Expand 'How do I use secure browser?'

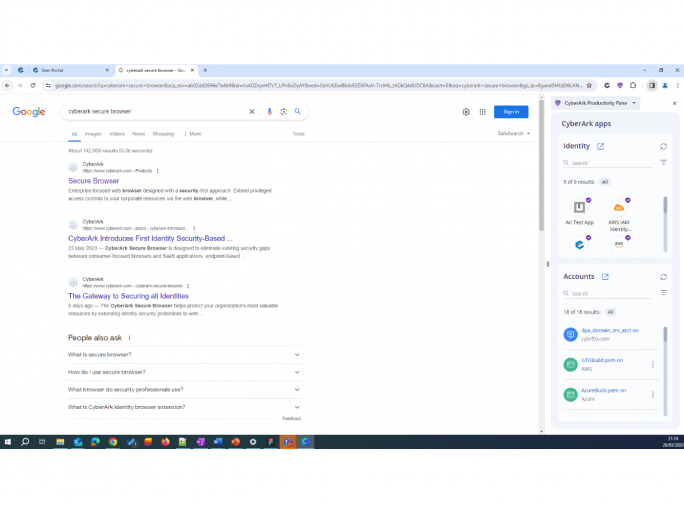pos(184,372)
